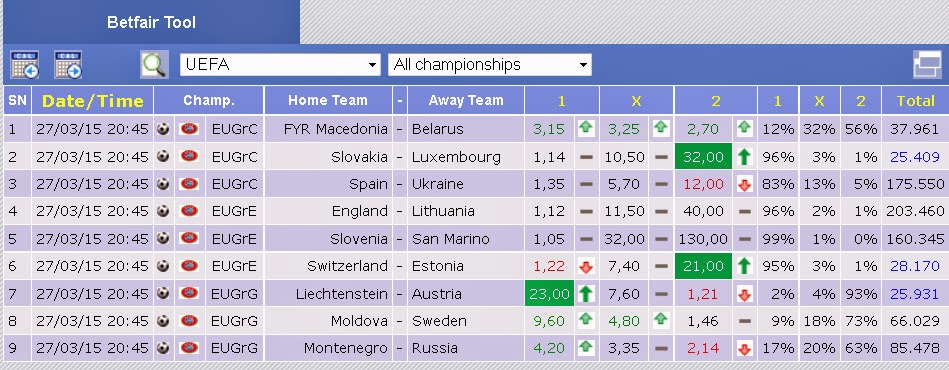
Task: Open total volume link 28.170 for Switzerland match
Action: [x=915, y=266]
